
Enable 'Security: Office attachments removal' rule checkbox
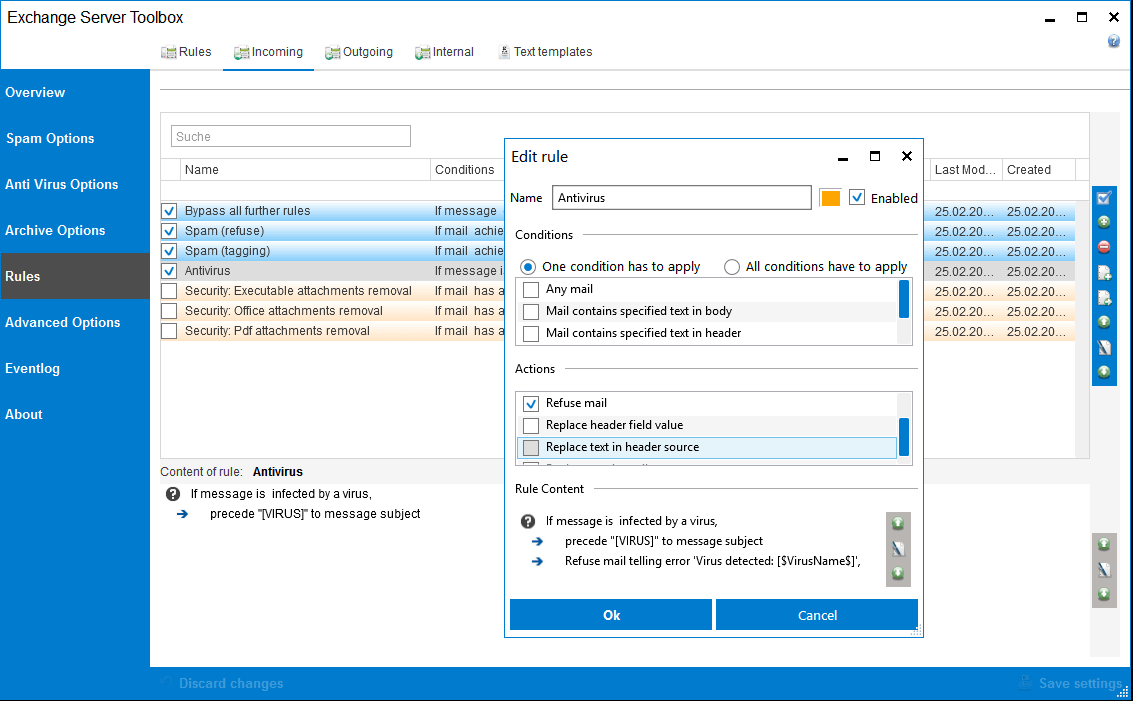tap(169, 311)
